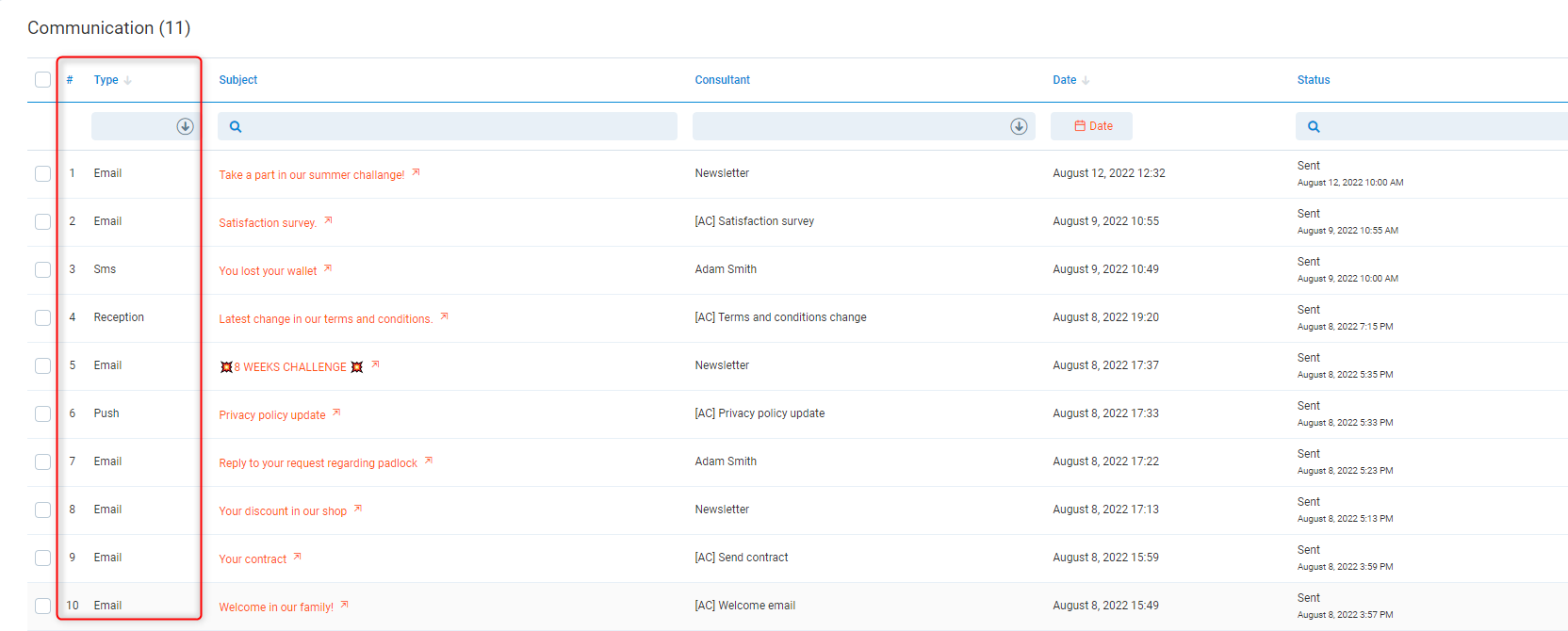The height and width of the screenshot is (631, 1568).
Task: Check the checkbox for row 3 Sms
Action: pos(43,269)
